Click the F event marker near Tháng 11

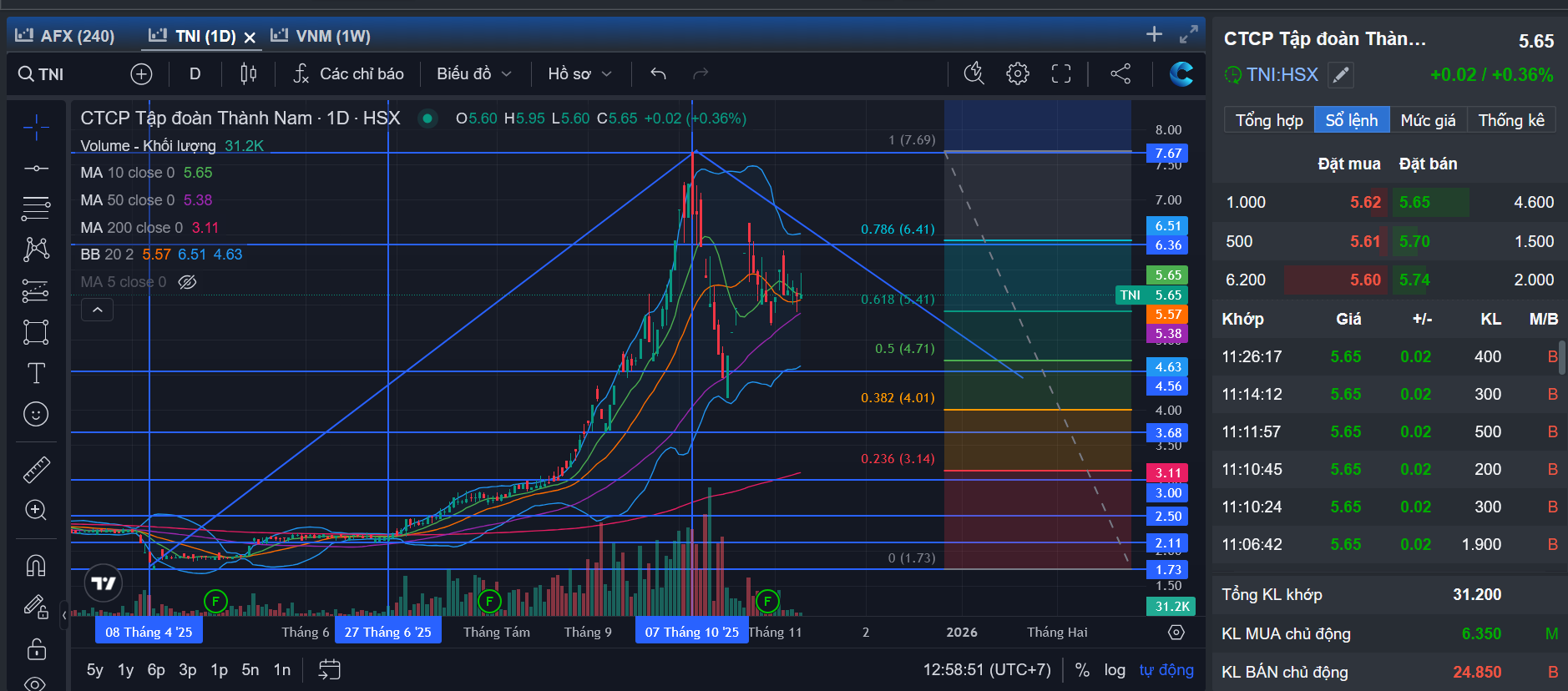tap(767, 600)
